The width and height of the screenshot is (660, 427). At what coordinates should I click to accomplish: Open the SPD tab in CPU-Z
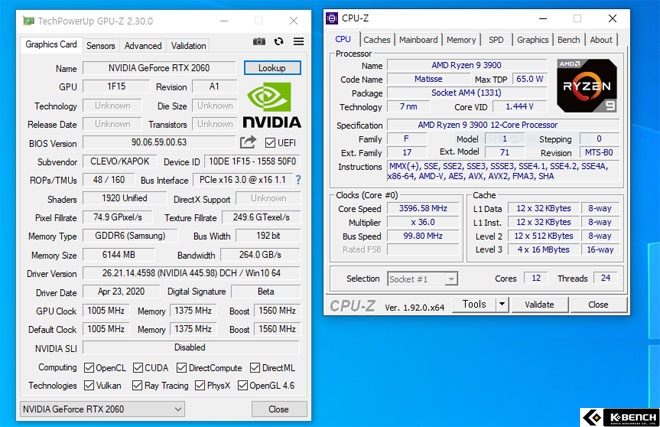[x=496, y=40]
